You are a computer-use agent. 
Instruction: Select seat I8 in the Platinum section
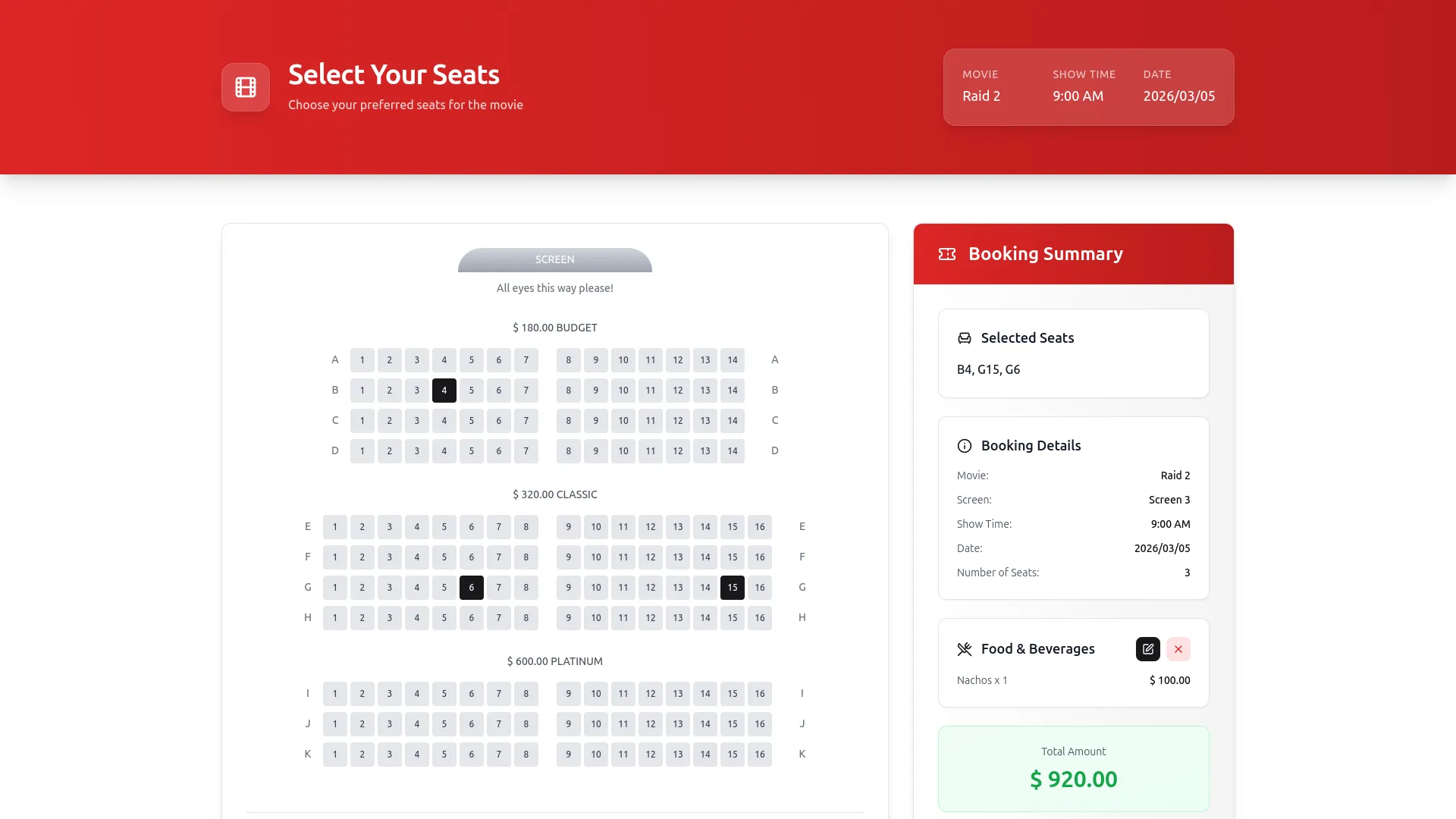[526, 693]
